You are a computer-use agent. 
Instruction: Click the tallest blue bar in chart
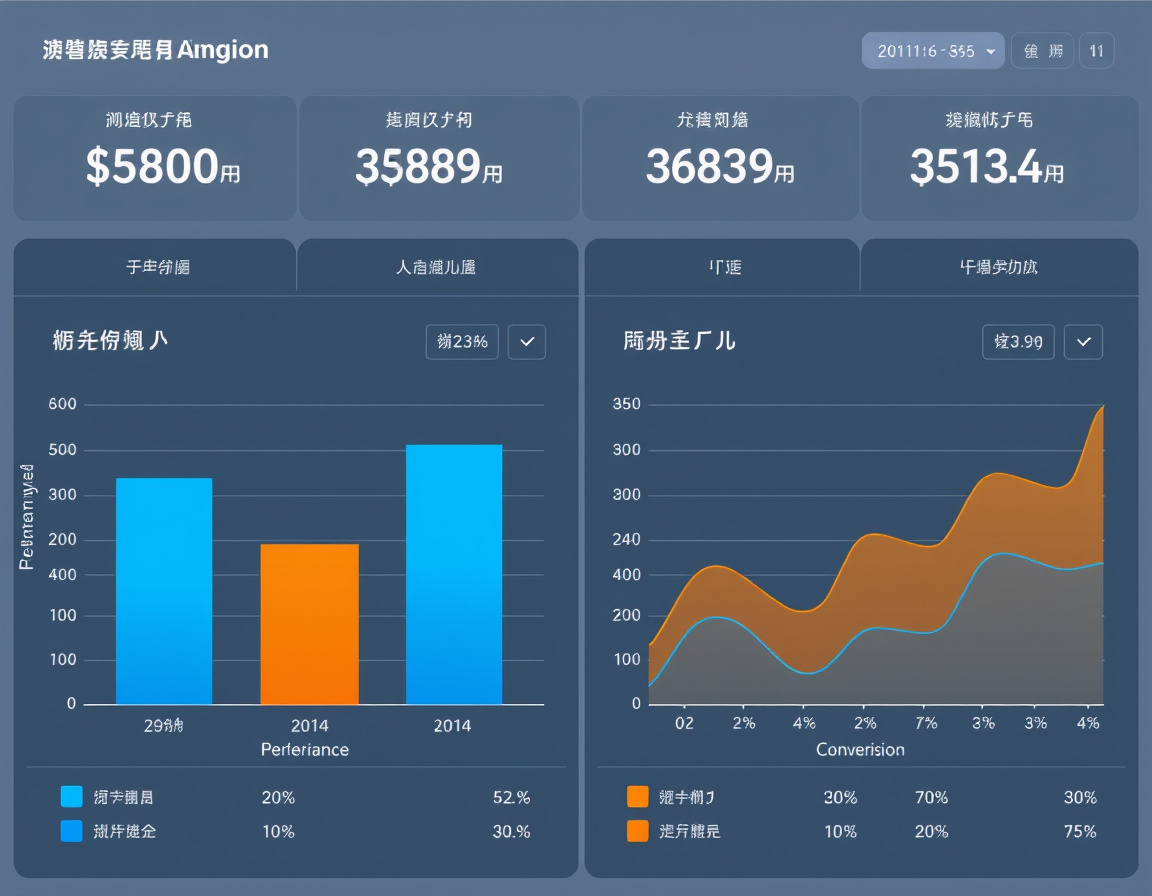[x=454, y=574]
